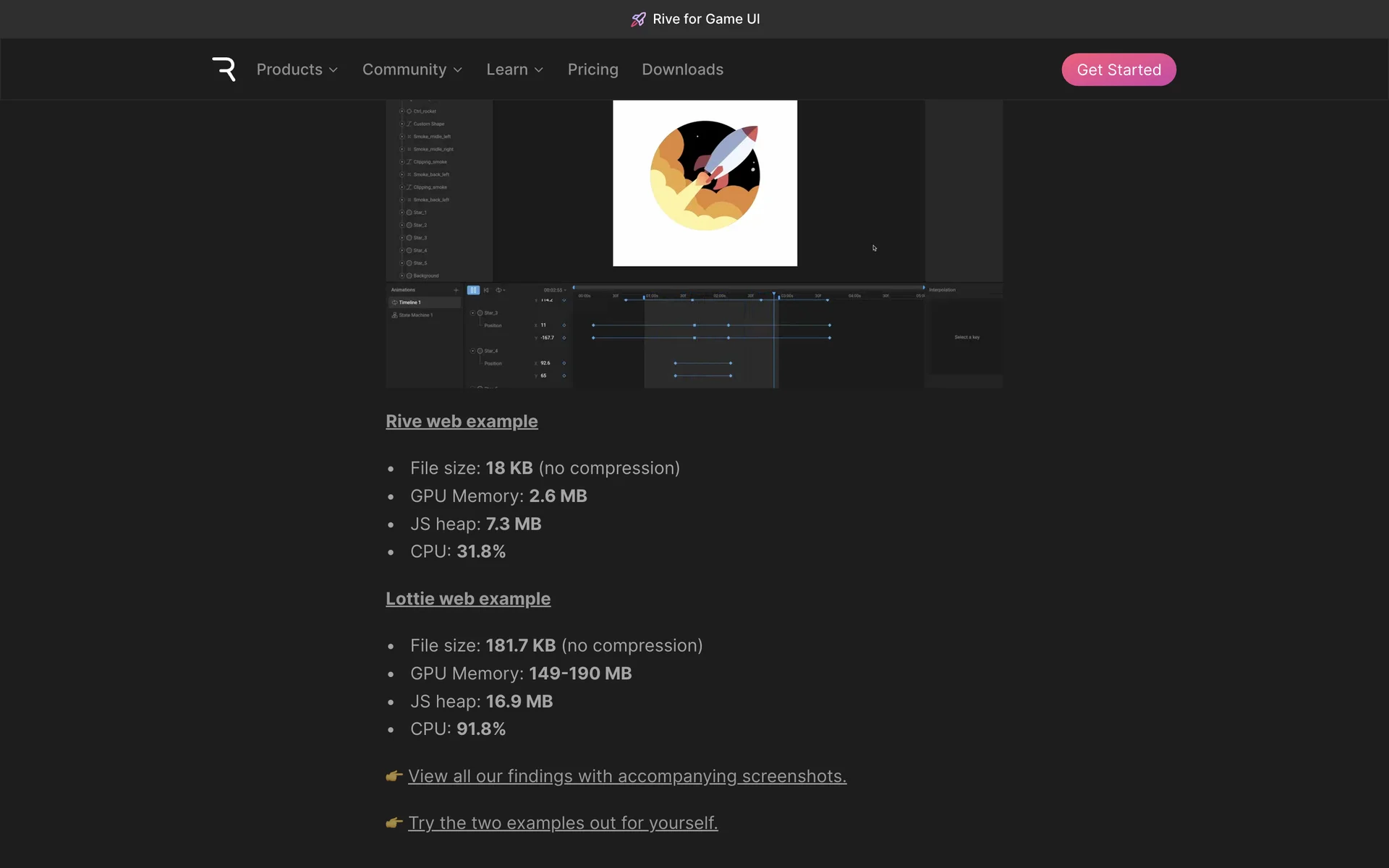The image size is (1389, 868).
Task: Click the rocket icon in top banner
Action: point(637,20)
